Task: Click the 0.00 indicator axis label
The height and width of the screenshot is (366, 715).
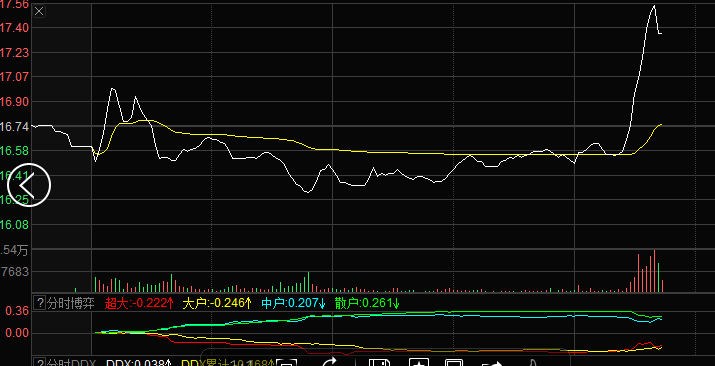Action: (x=17, y=333)
